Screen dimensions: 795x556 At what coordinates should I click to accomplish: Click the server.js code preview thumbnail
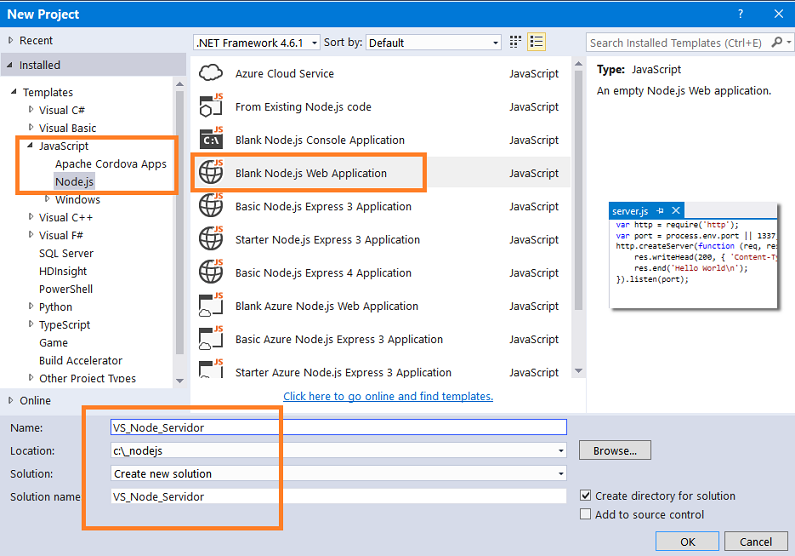(x=693, y=255)
